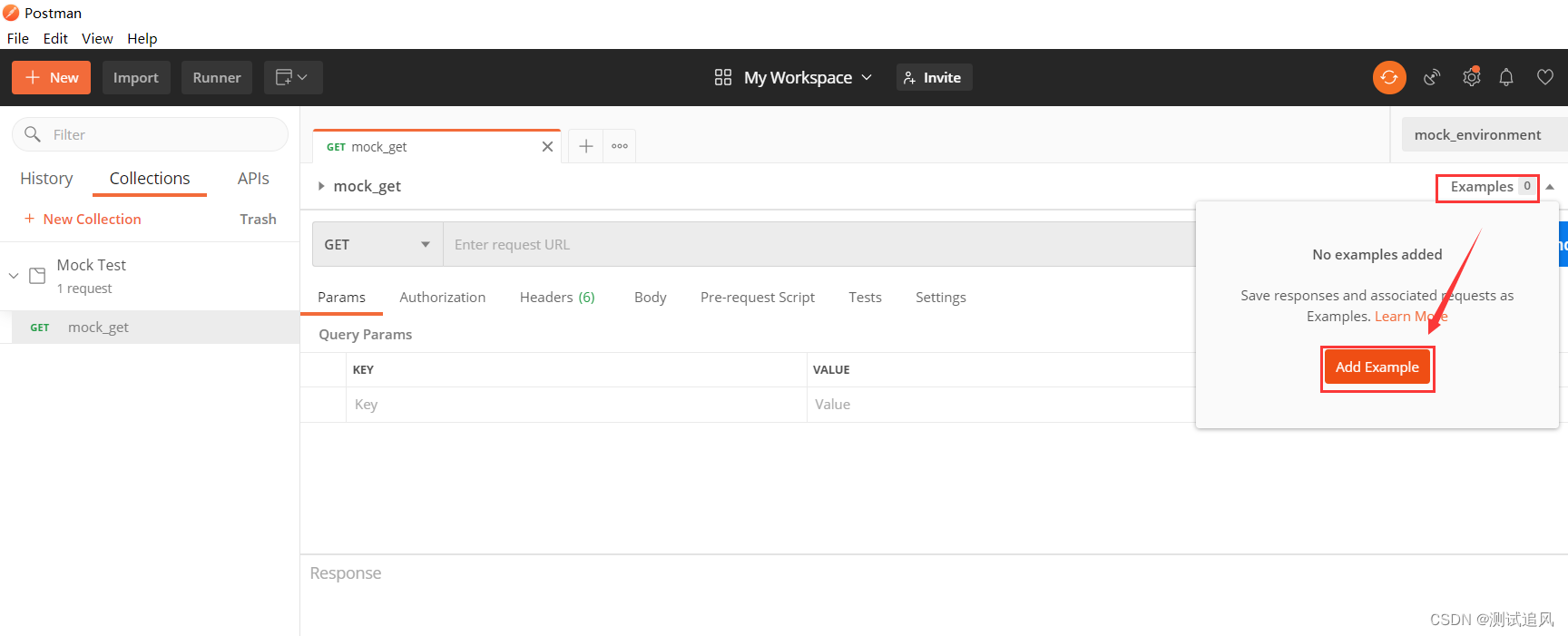The image size is (1568, 636).
Task: Open the GET method dropdown
Action: (x=377, y=245)
